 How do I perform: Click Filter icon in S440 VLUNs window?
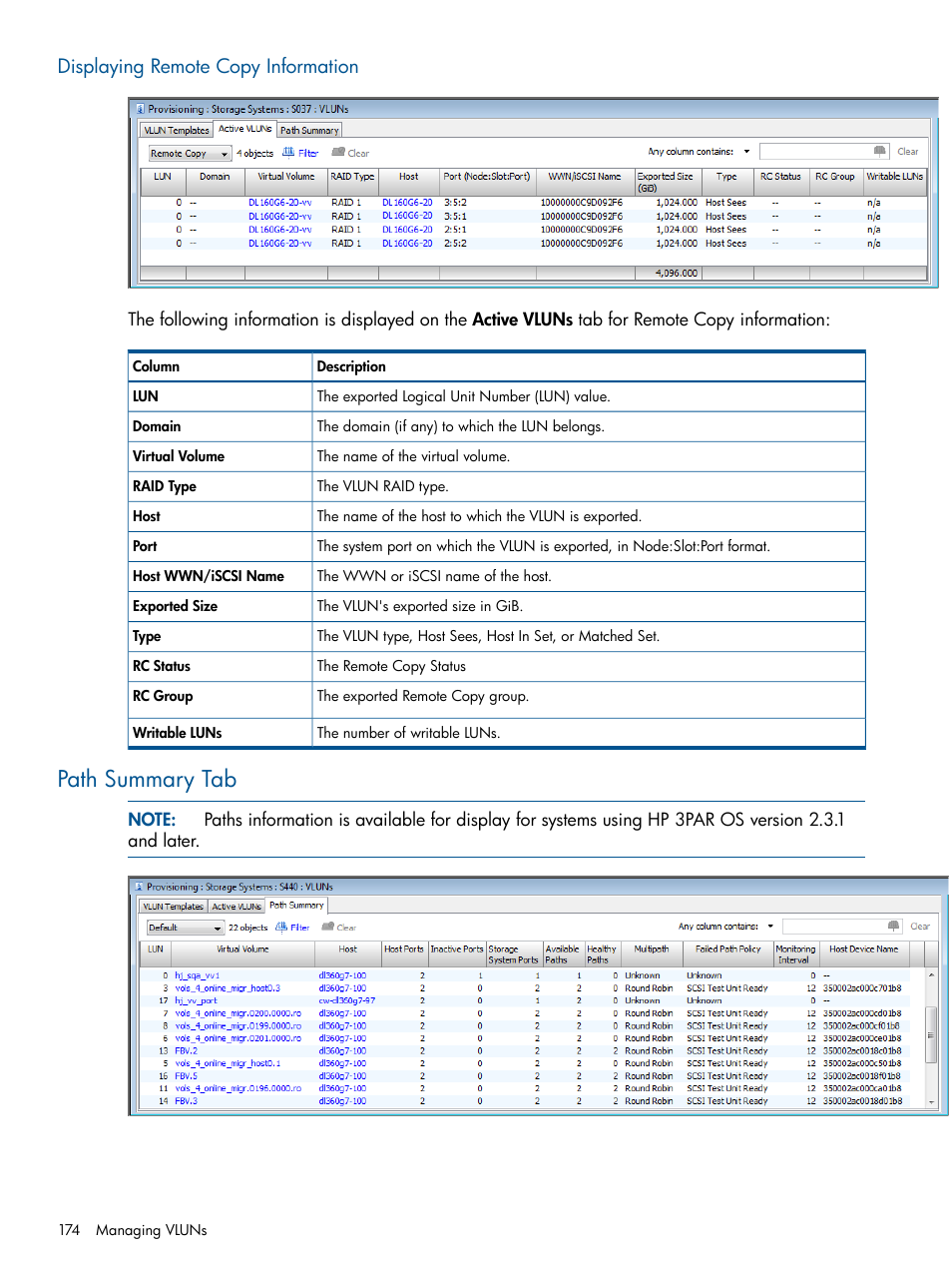281,927
